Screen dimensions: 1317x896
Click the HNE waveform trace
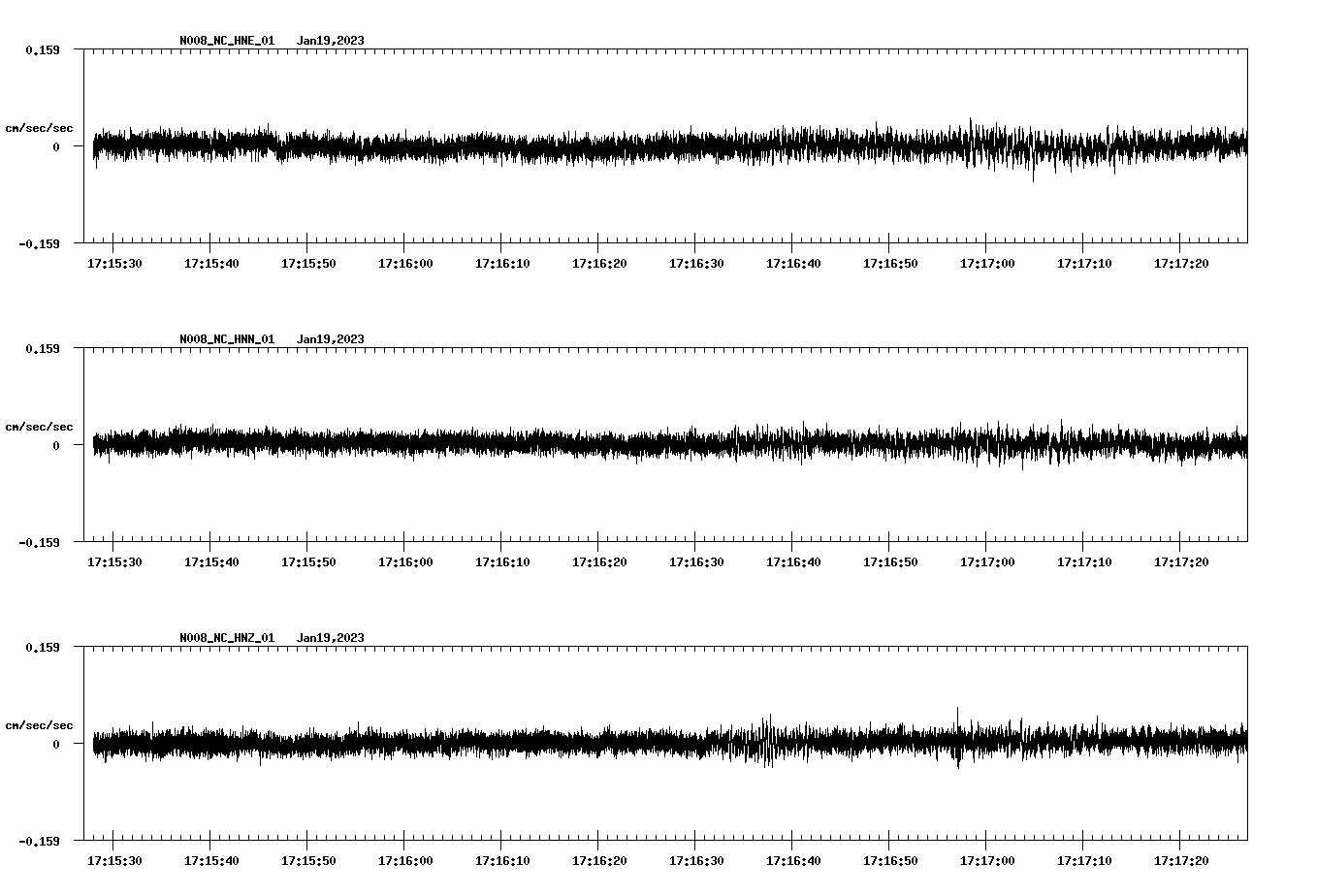(669, 147)
